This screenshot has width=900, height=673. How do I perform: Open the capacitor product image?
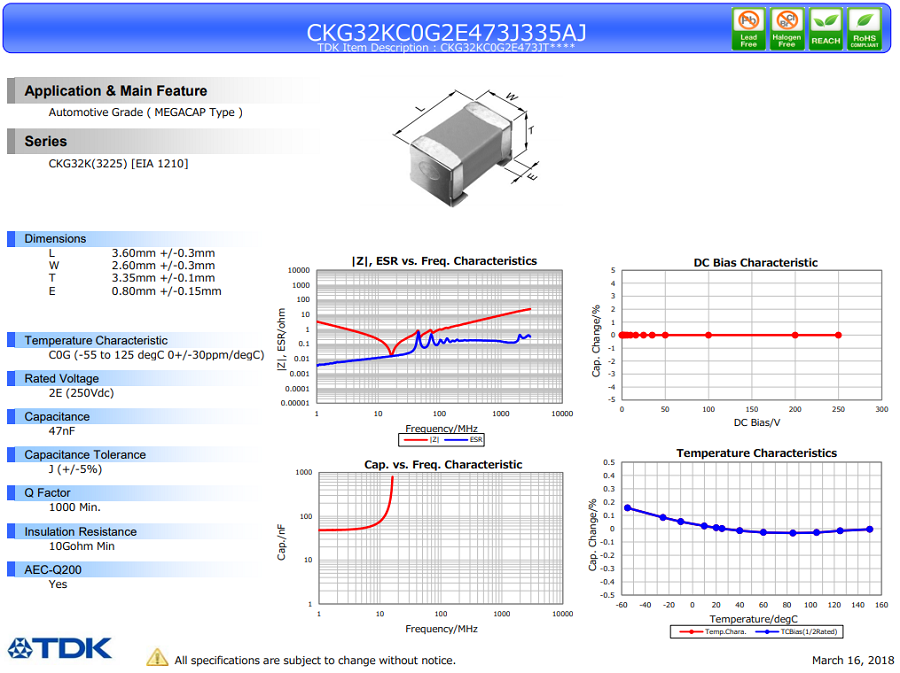click(466, 147)
